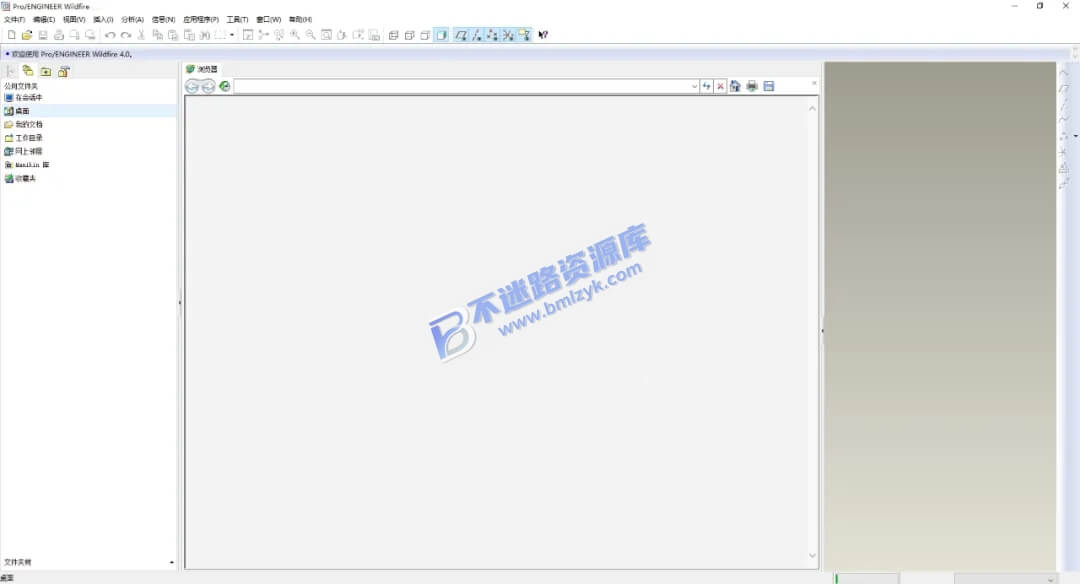
Task: Click the Layers icon in main toolbar
Action: click(x=374, y=34)
